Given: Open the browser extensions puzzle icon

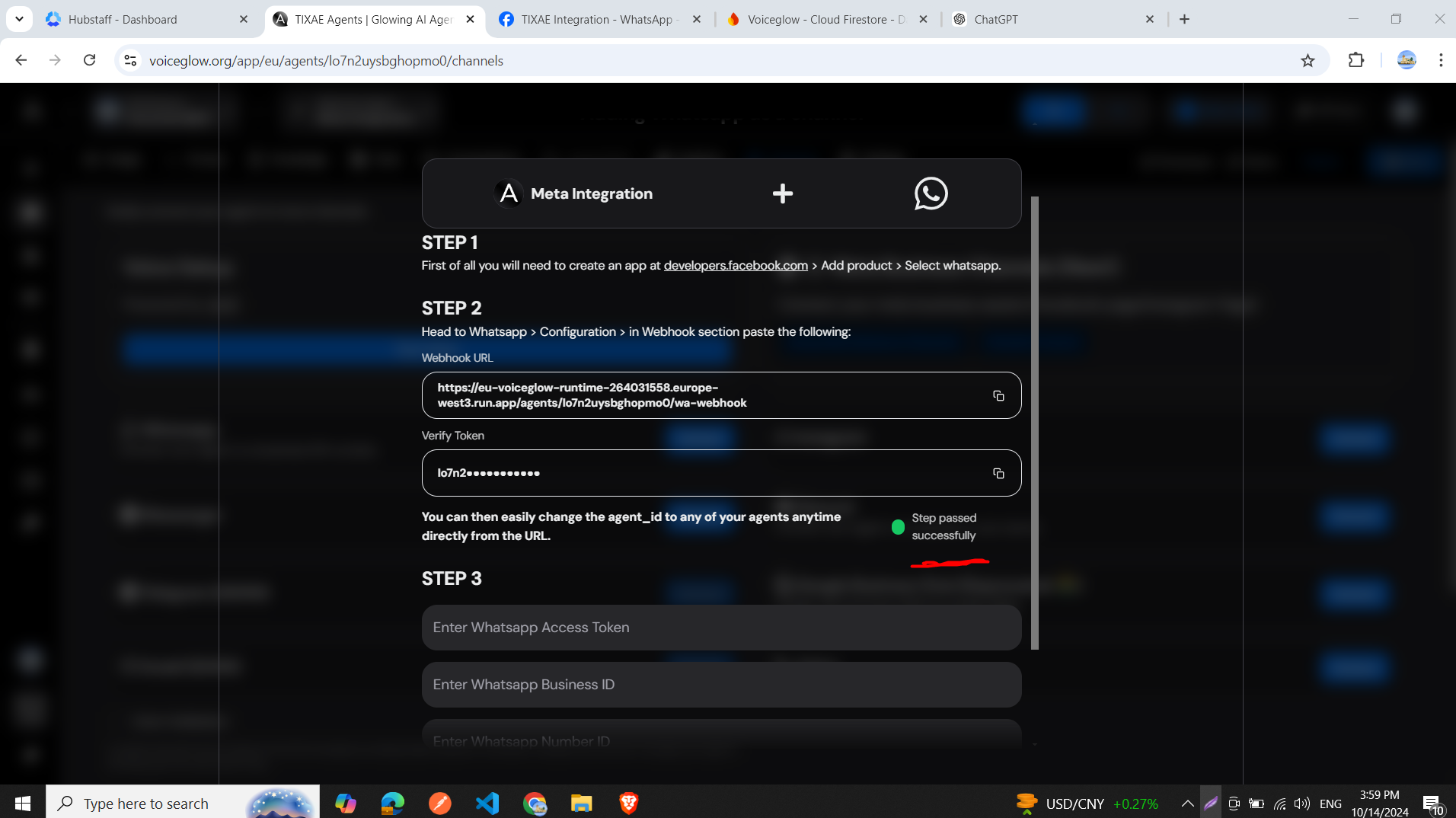Looking at the screenshot, I should (x=1357, y=60).
